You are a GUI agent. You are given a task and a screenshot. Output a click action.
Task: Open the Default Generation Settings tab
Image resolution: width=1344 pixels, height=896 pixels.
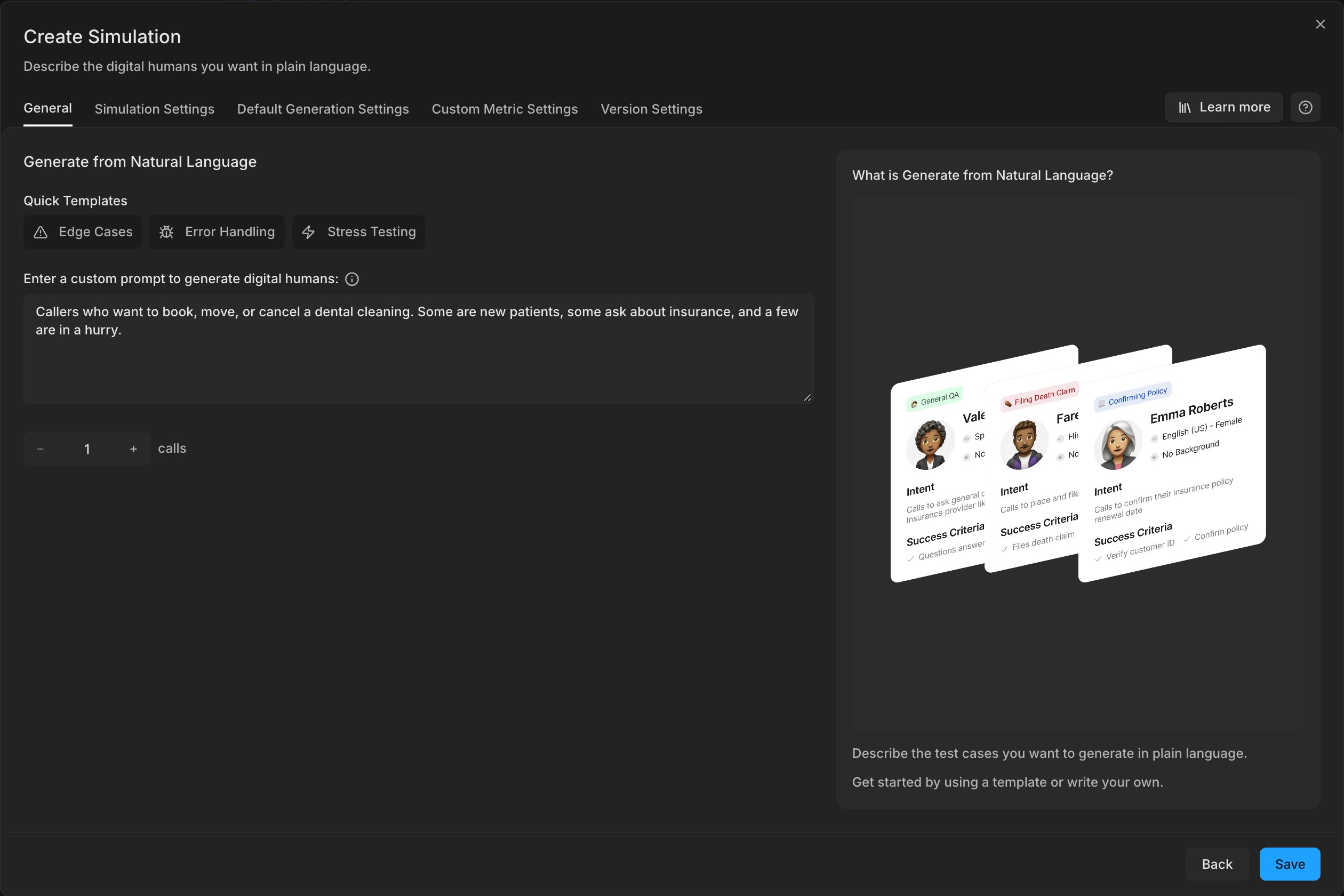point(323,109)
